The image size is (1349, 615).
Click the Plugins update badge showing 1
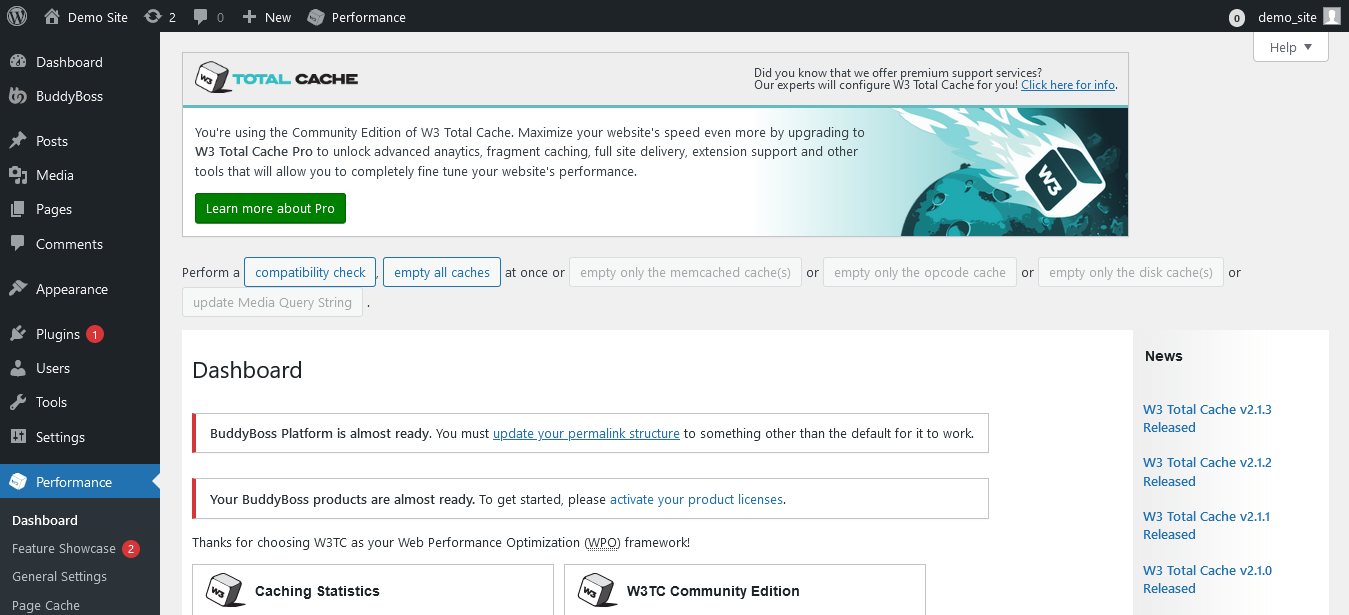pos(95,334)
